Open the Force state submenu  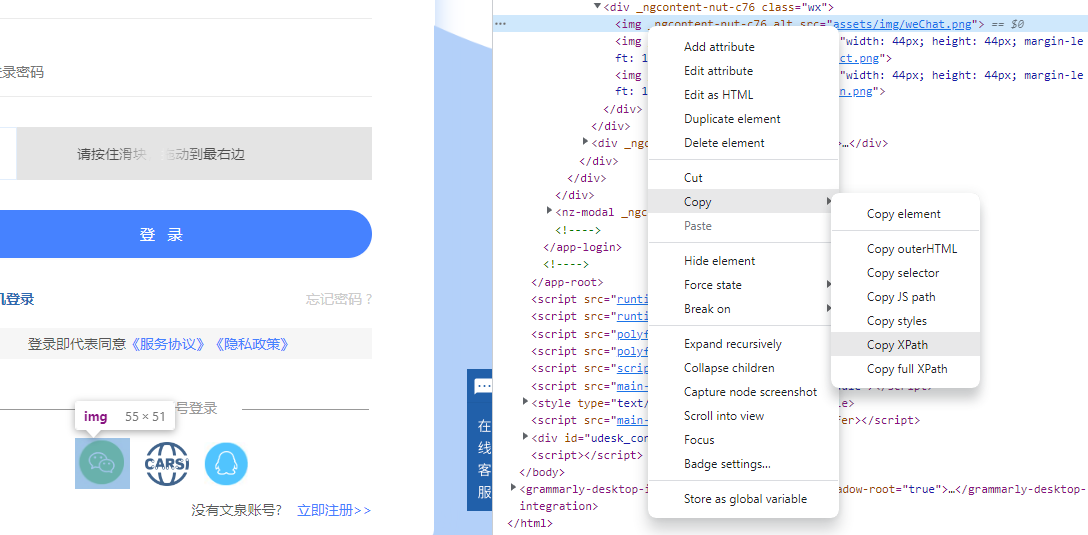click(x=743, y=285)
